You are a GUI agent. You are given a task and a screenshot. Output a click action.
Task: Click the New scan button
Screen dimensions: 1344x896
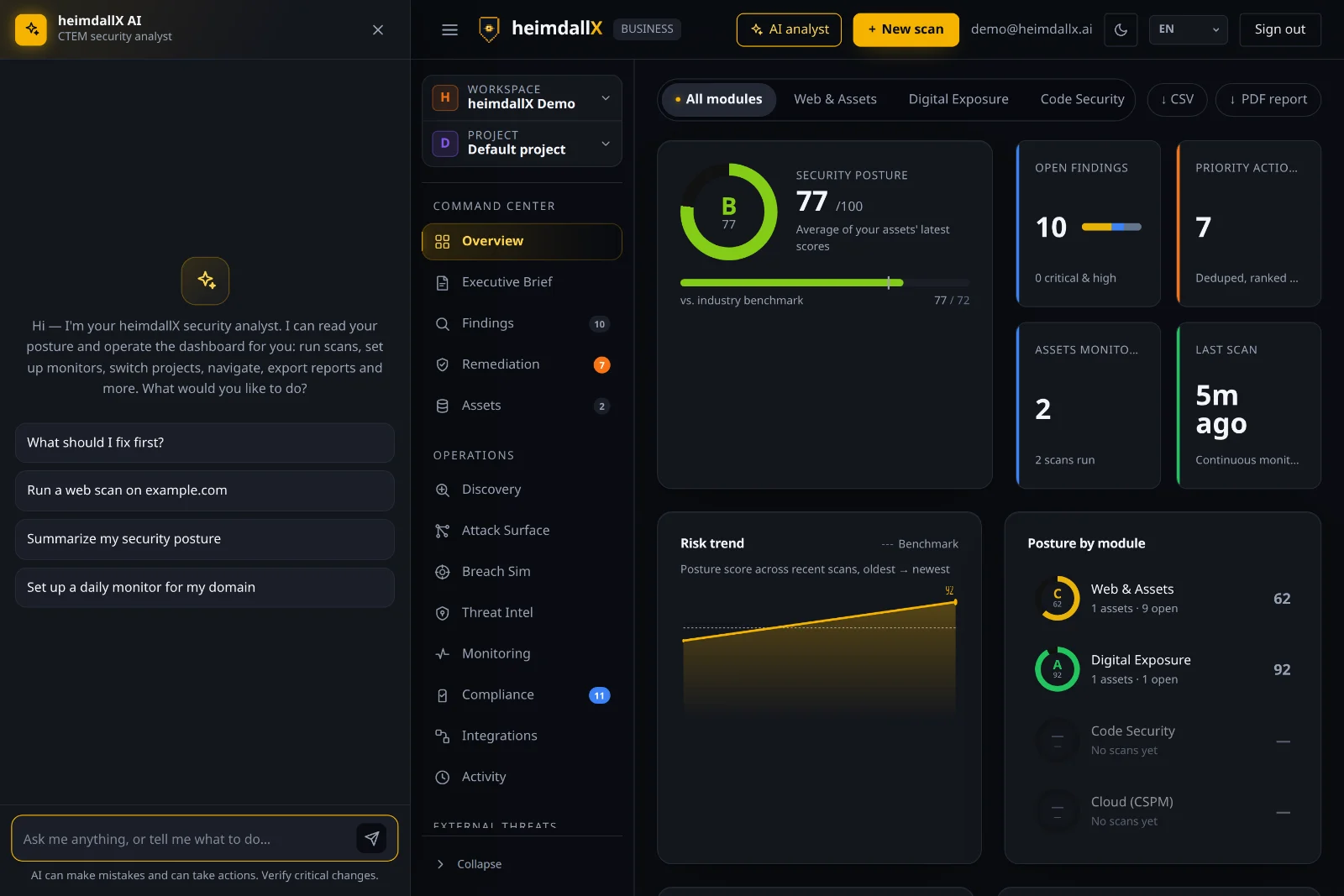906,29
